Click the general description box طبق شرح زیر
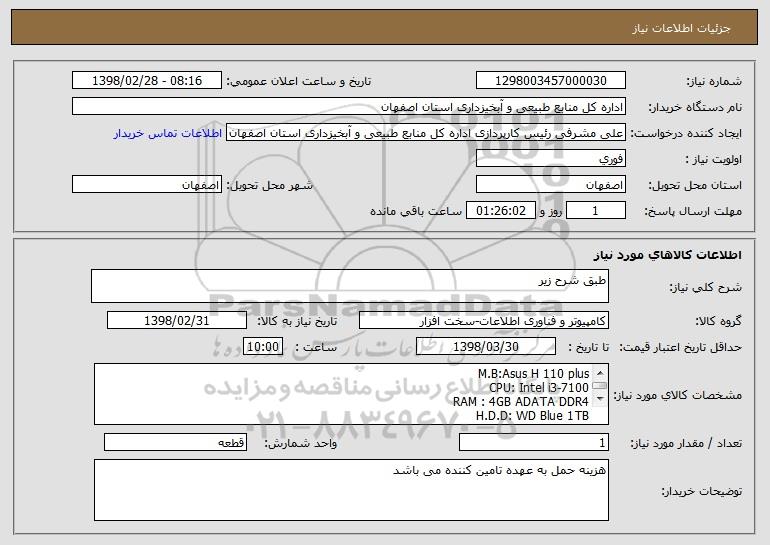770x545 pixels. pyautogui.click(x=350, y=286)
